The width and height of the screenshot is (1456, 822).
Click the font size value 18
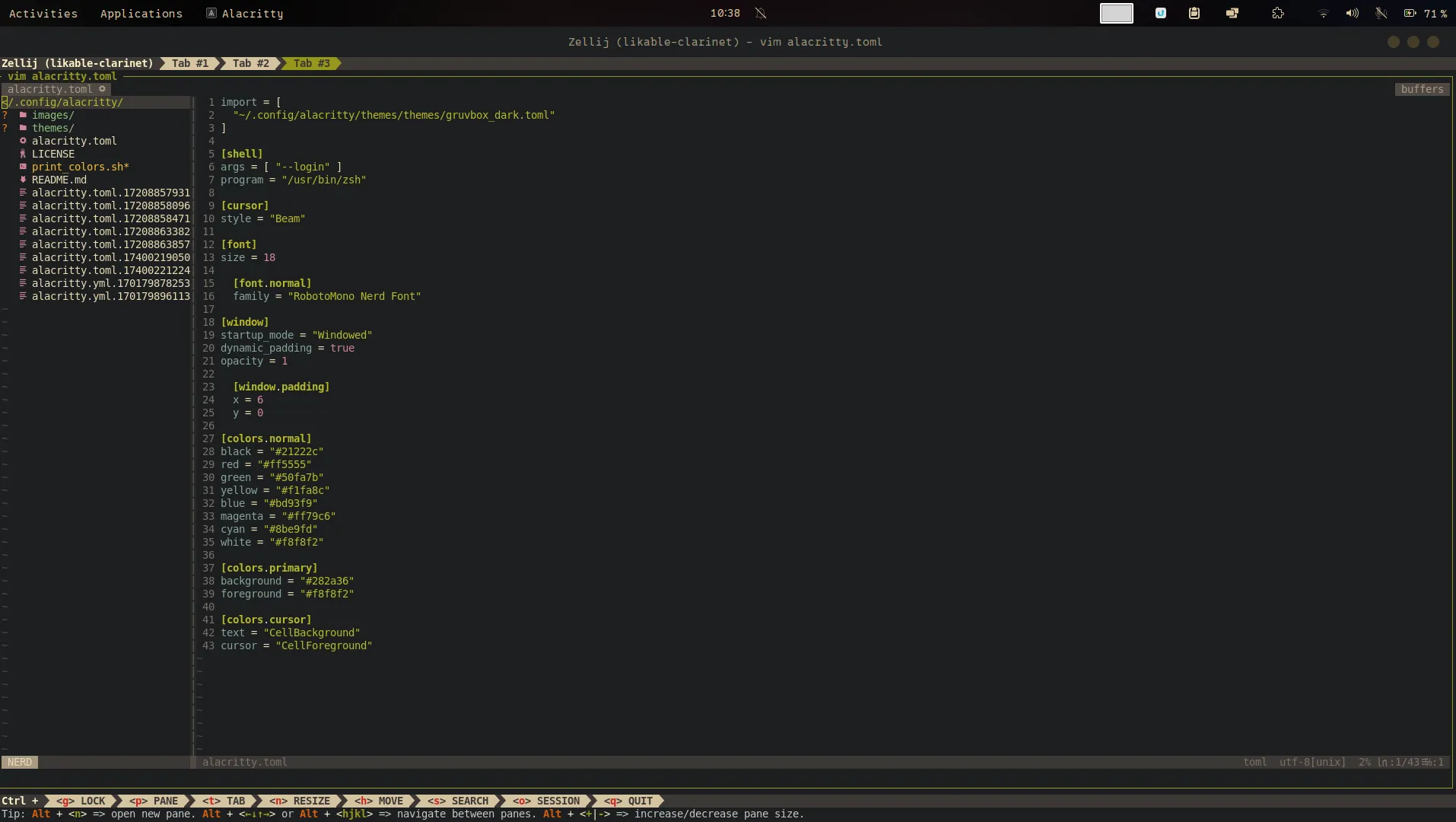tap(269, 257)
